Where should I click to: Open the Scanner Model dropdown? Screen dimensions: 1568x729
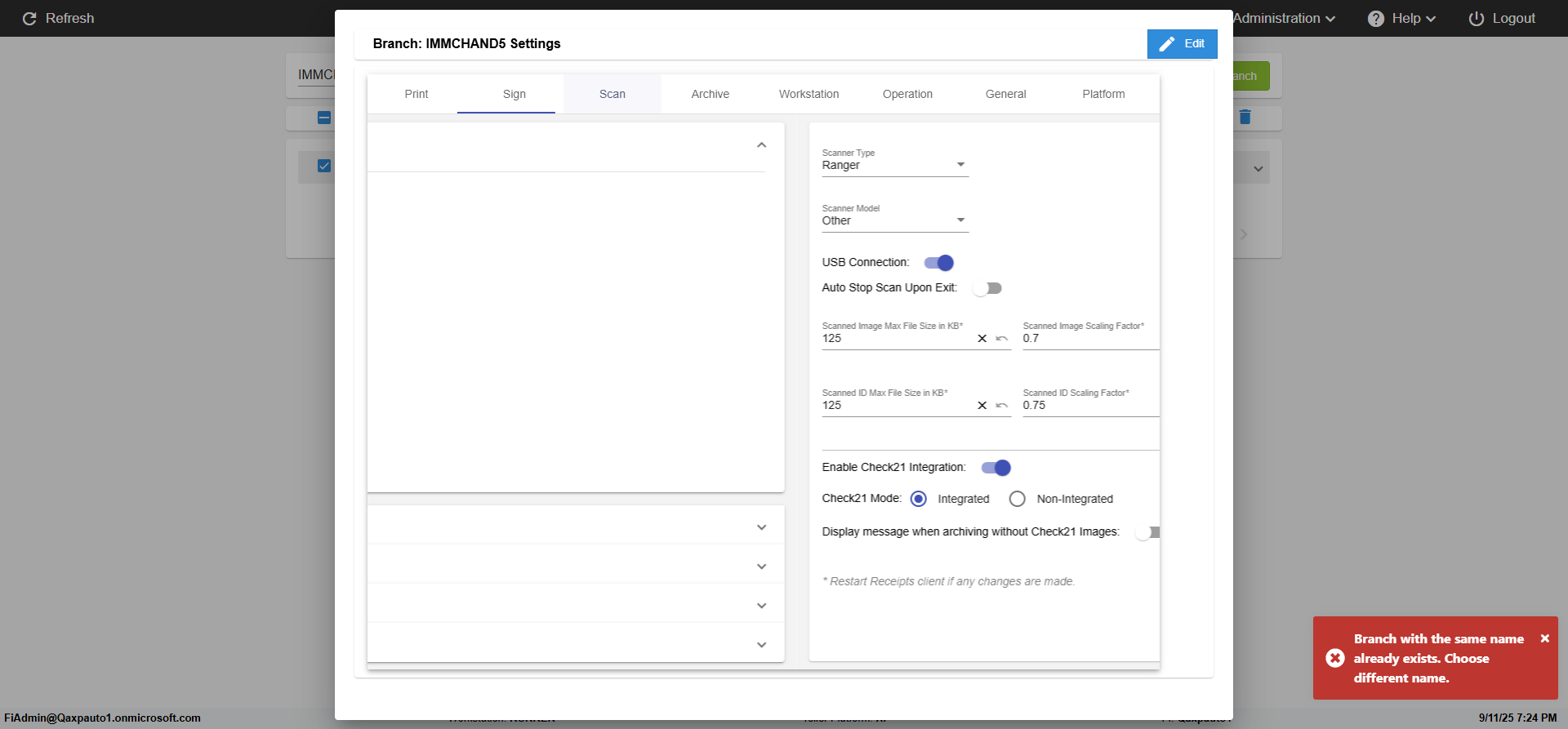pos(895,220)
